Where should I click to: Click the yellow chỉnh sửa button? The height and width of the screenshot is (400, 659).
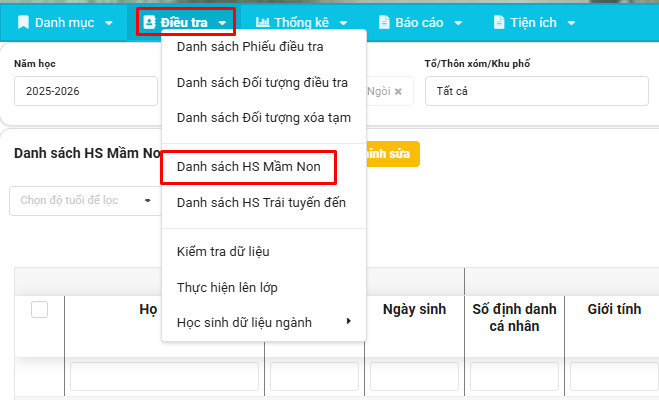(x=393, y=154)
